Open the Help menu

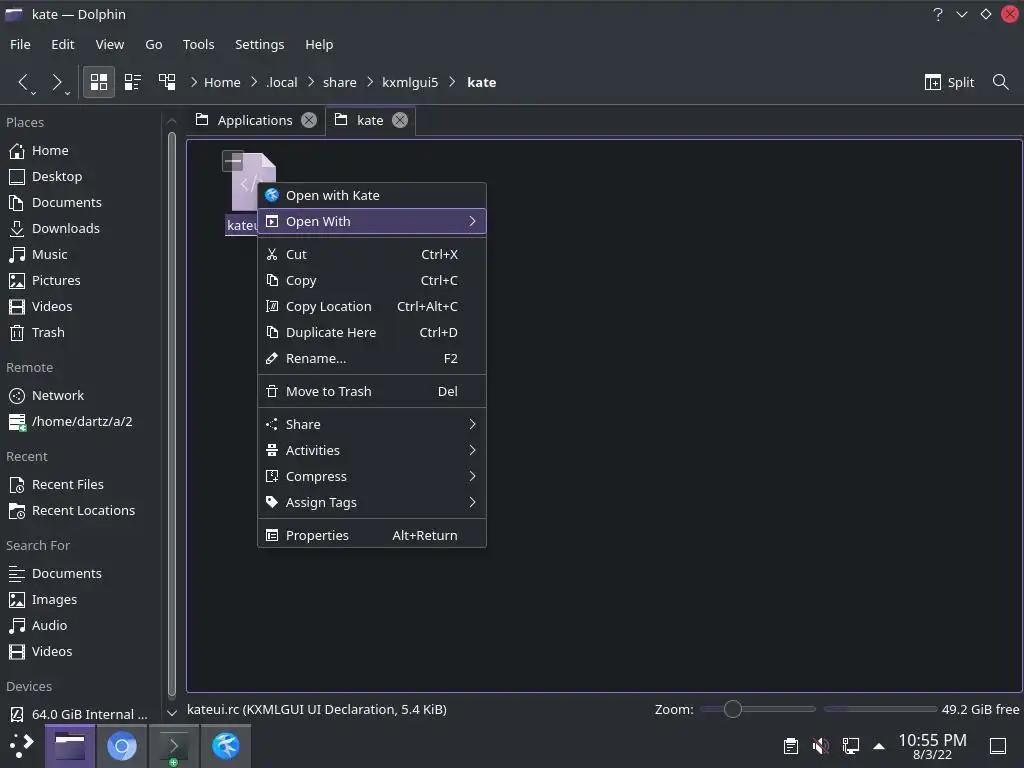coord(319,44)
